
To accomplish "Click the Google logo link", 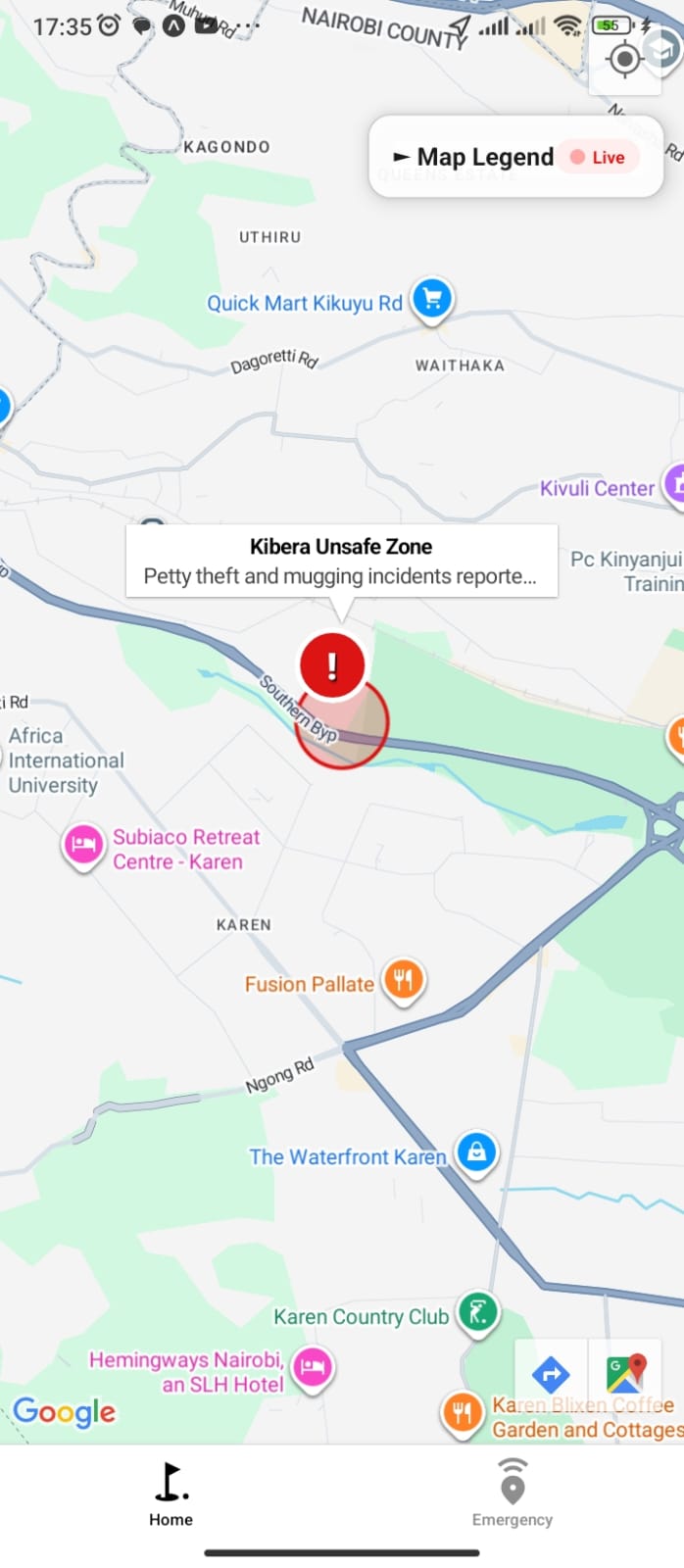I will pos(65,1412).
